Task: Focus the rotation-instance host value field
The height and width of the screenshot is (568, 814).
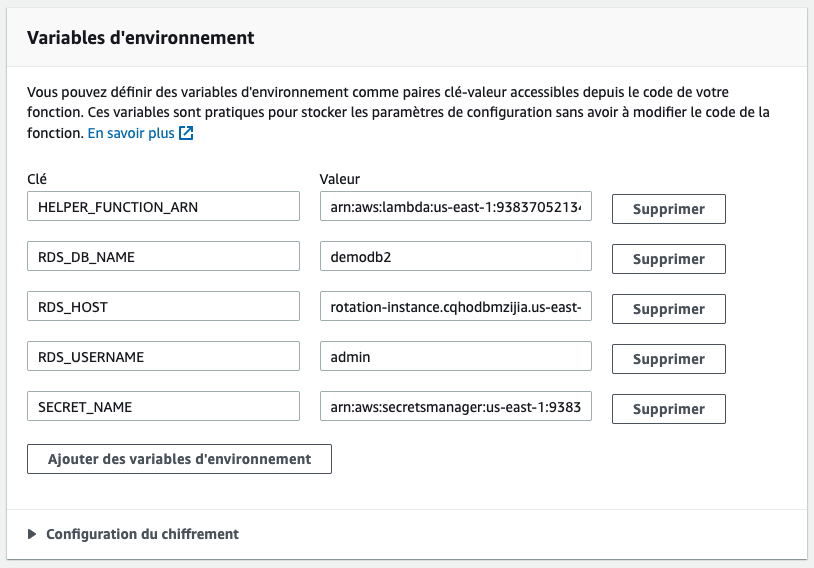Action: click(x=456, y=307)
